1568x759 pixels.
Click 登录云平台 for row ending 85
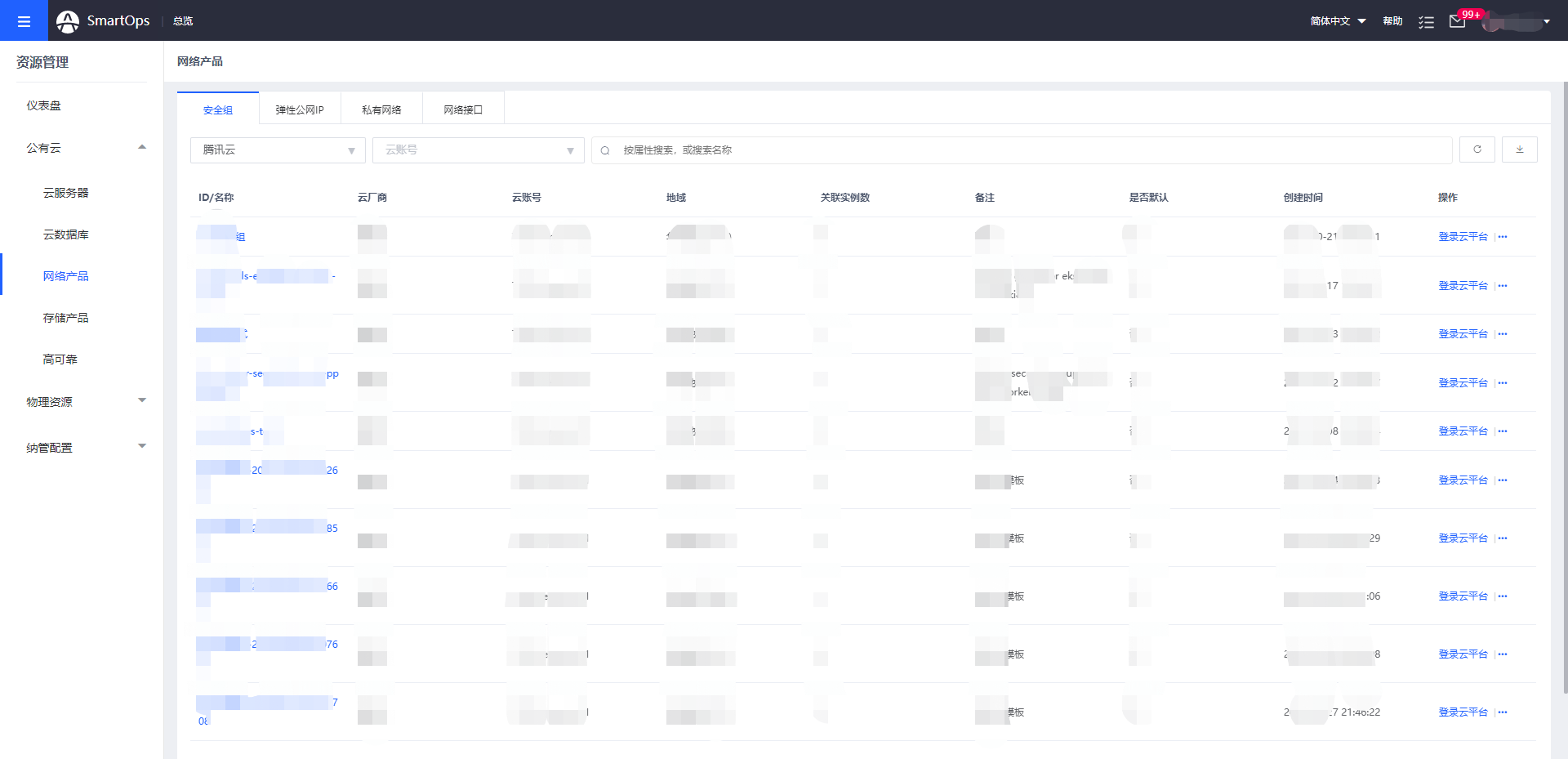coord(1463,538)
